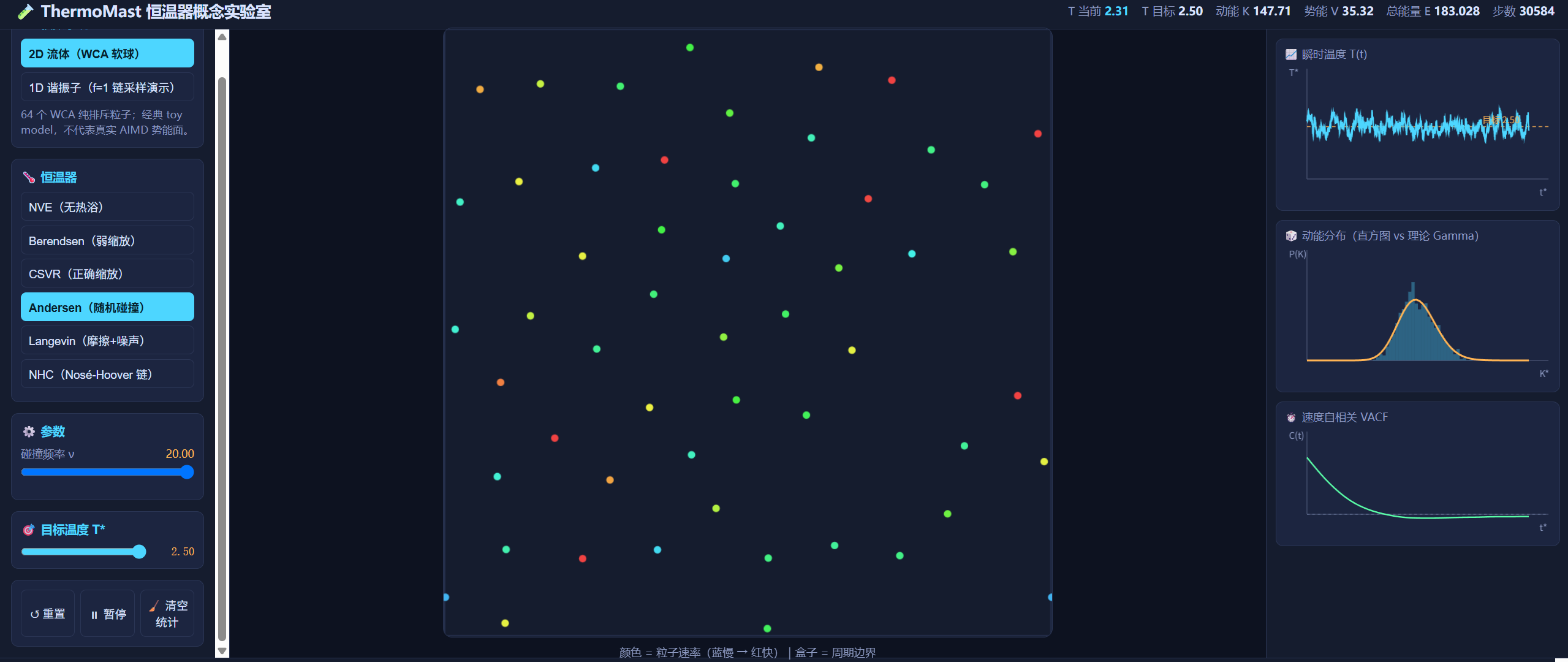Select the 1D 谐振子 system option
This screenshot has width=1568, height=662.
tap(107, 87)
